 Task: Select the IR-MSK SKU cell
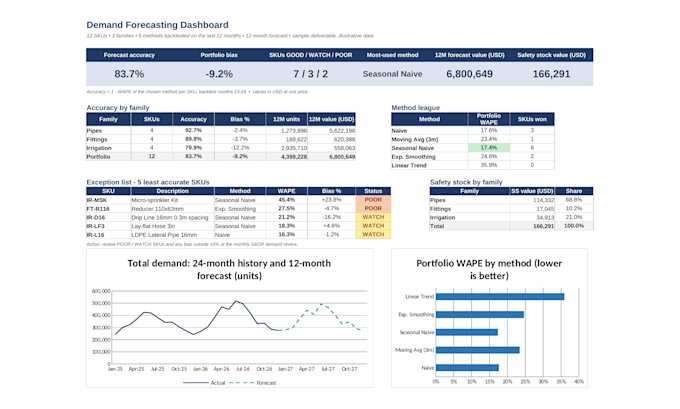[108, 200]
